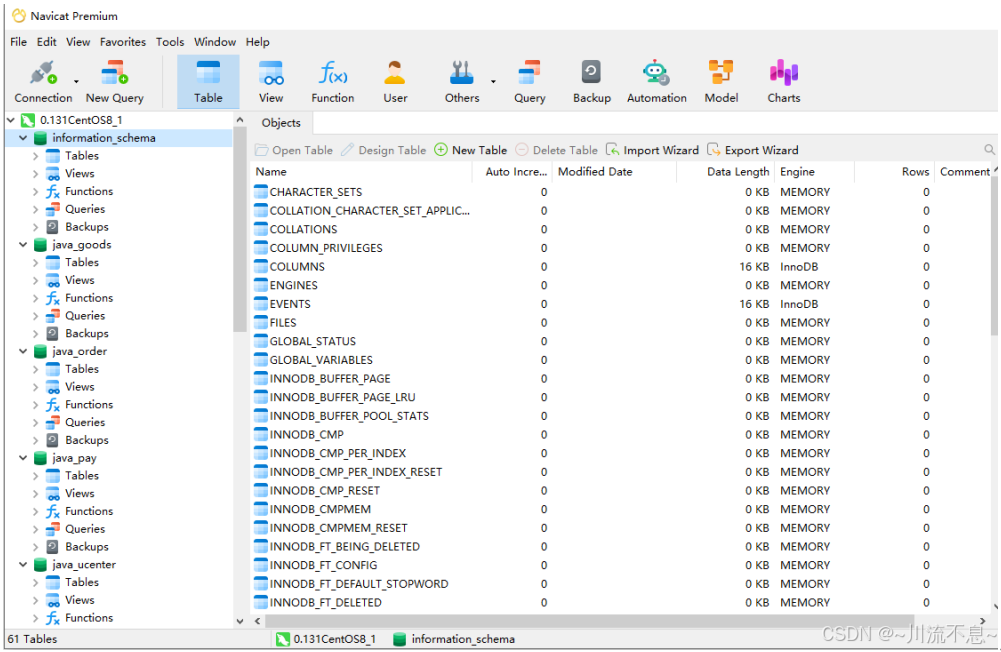The width and height of the screenshot is (1001, 652).
Task: Select Backups icon under information_schema
Action: [x=53, y=227]
